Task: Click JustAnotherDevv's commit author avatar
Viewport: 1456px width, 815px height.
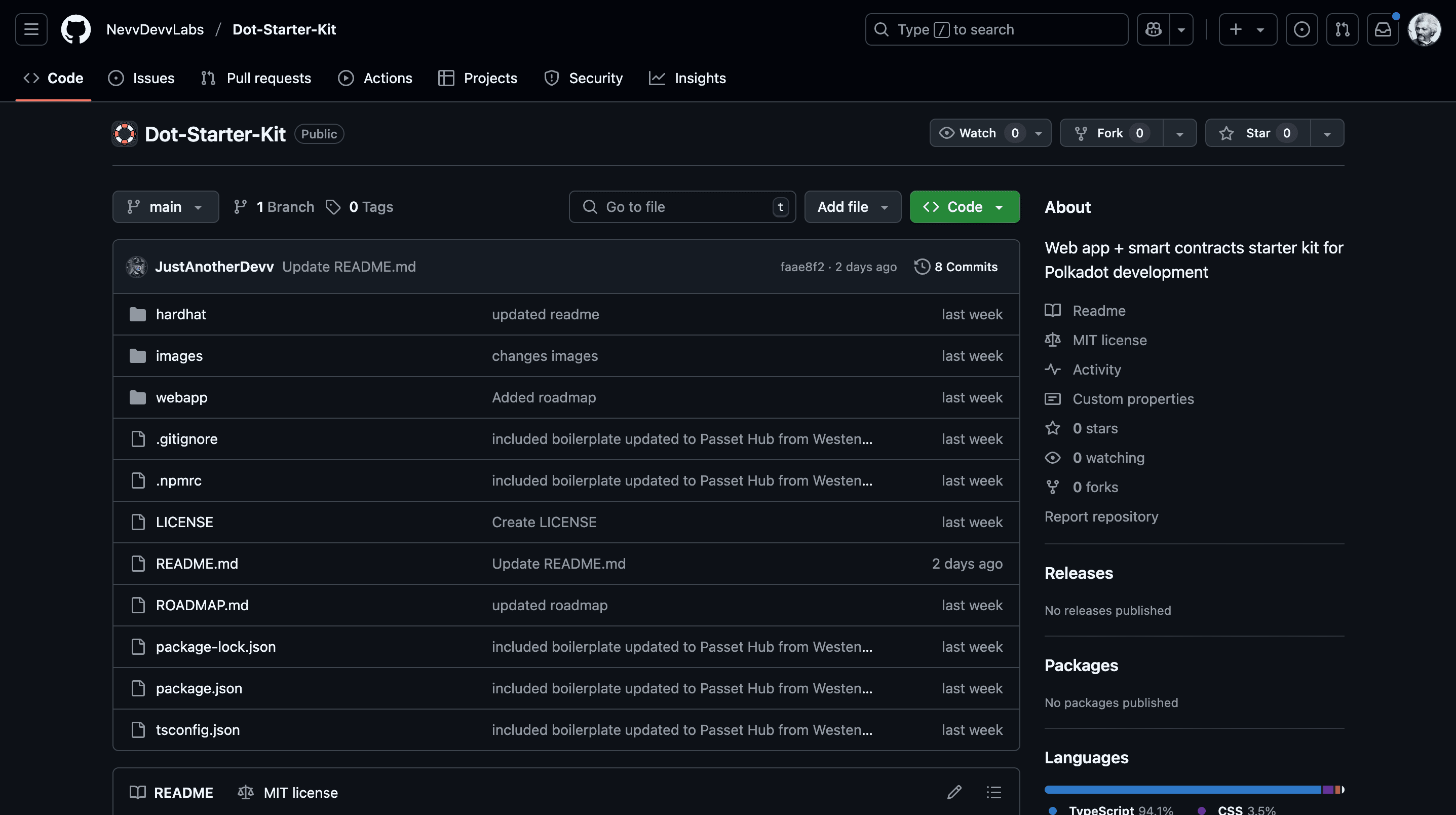Action: (137, 267)
